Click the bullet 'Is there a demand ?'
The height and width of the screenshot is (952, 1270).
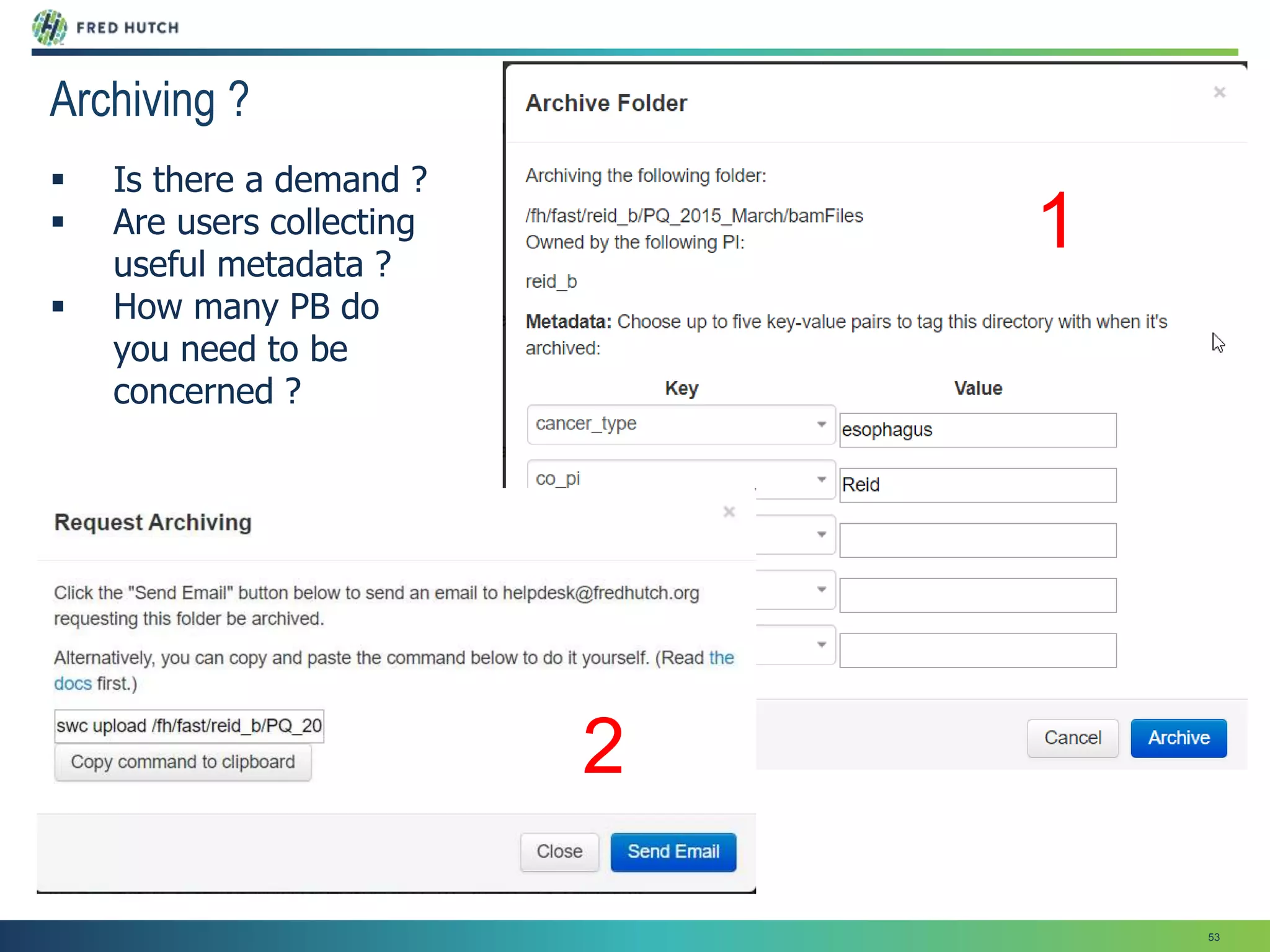pos(270,180)
